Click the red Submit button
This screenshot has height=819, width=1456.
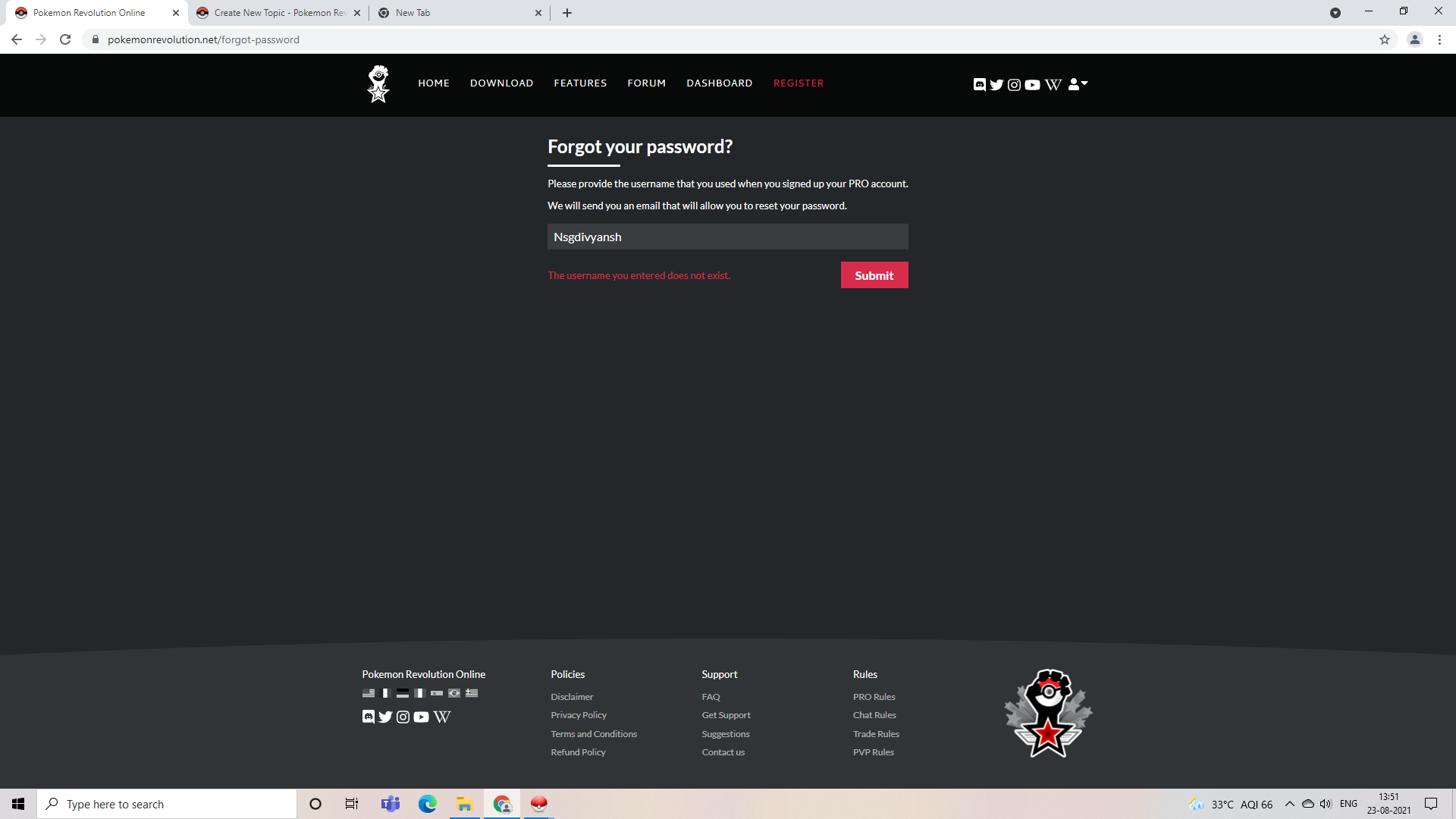(874, 275)
